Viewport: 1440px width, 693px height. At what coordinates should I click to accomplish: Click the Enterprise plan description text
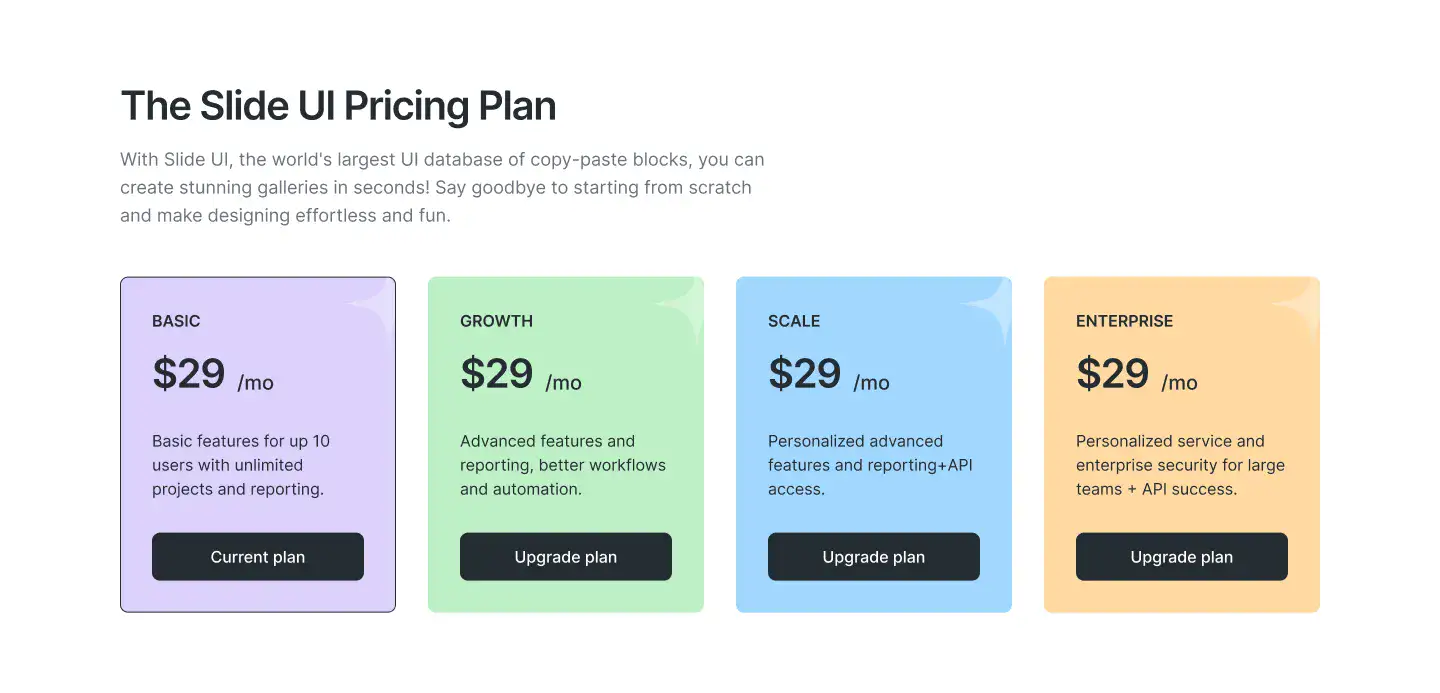point(1180,465)
